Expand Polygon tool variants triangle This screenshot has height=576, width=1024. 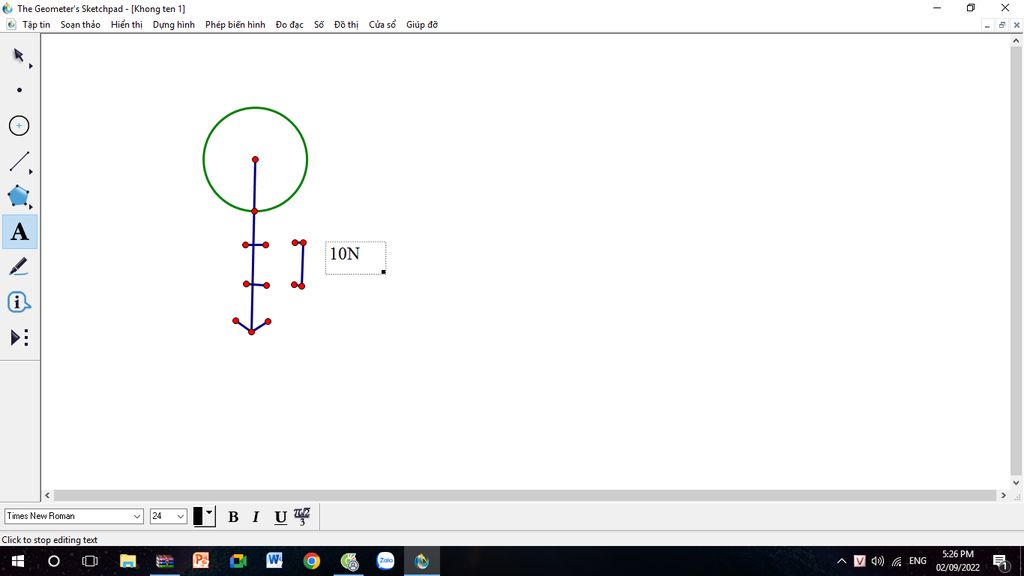point(31,207)
